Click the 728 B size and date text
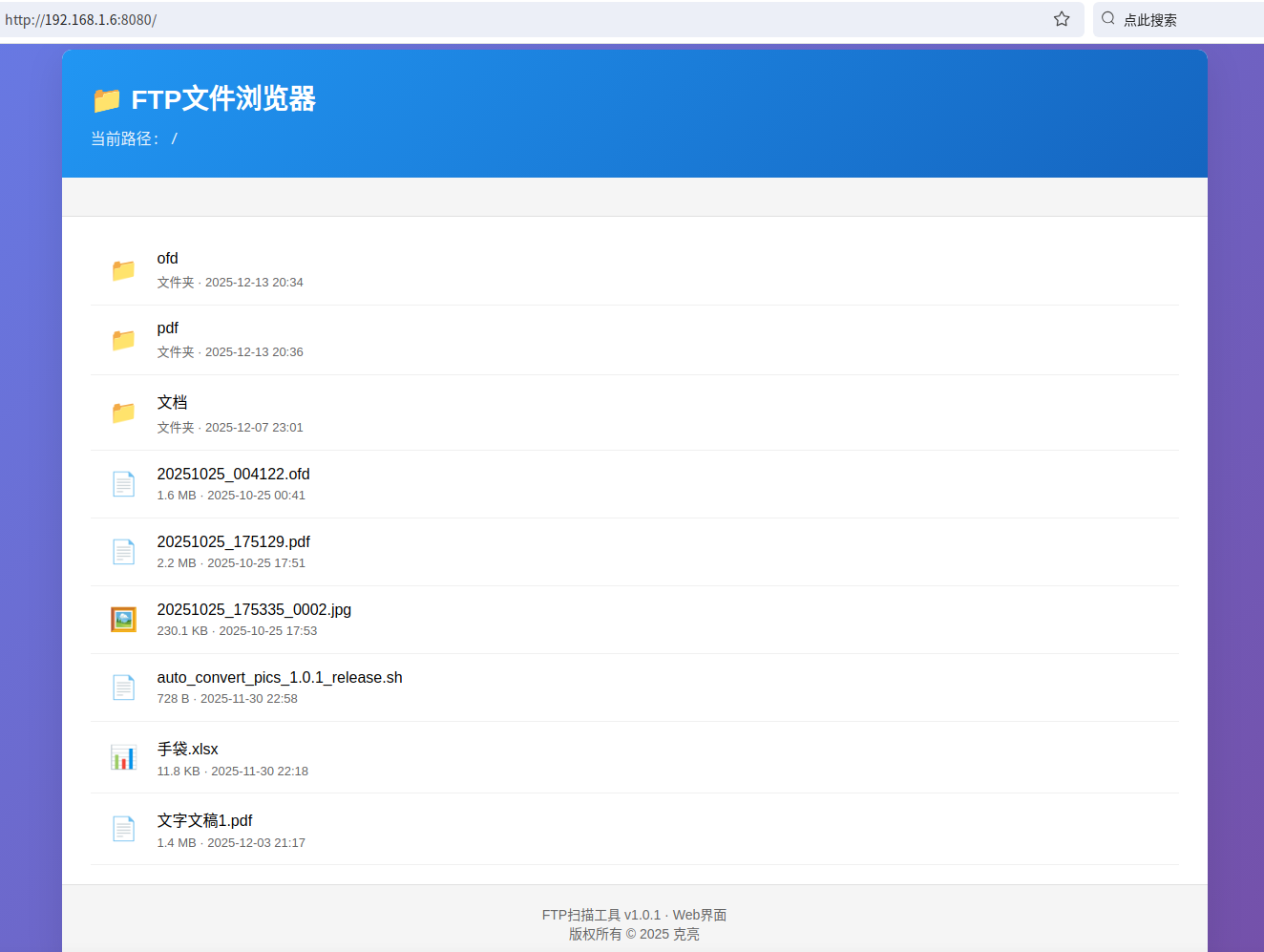This screenshot has width=1264, height=952. click(x=227, y=699)
